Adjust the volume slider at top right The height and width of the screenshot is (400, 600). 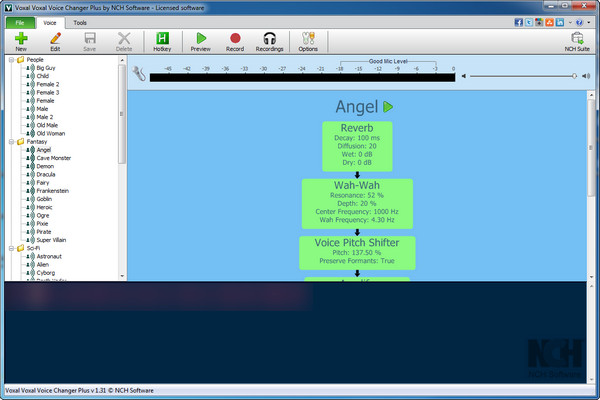574,75
